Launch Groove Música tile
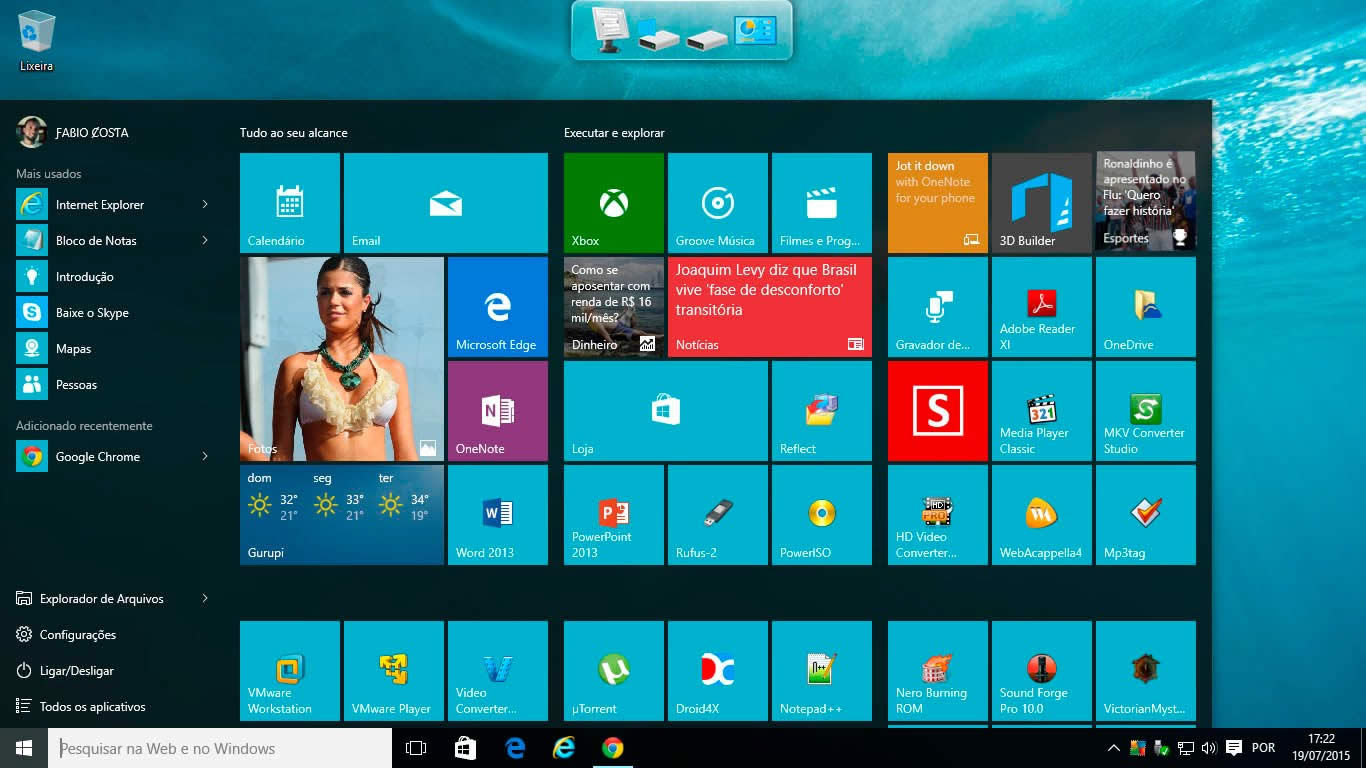Viewport: 1366px width, 768px height. pos(717,203)
